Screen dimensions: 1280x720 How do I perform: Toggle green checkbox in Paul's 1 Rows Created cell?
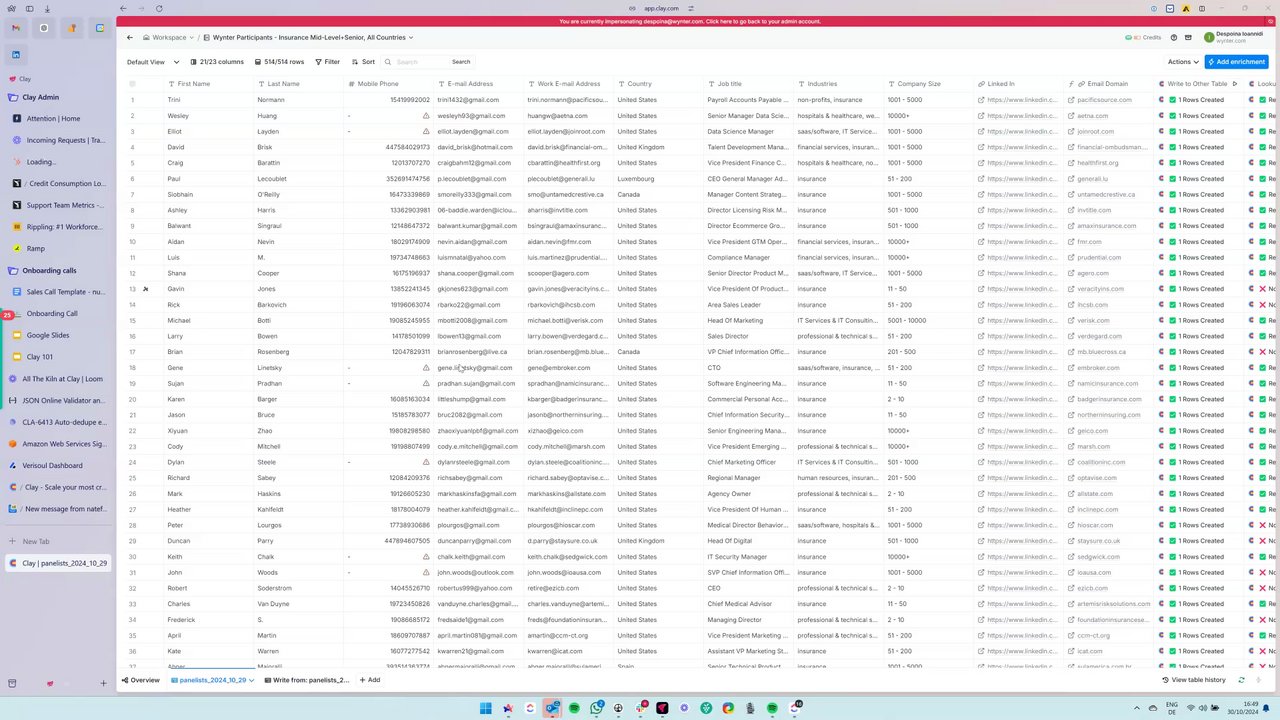pos(1173,179)
